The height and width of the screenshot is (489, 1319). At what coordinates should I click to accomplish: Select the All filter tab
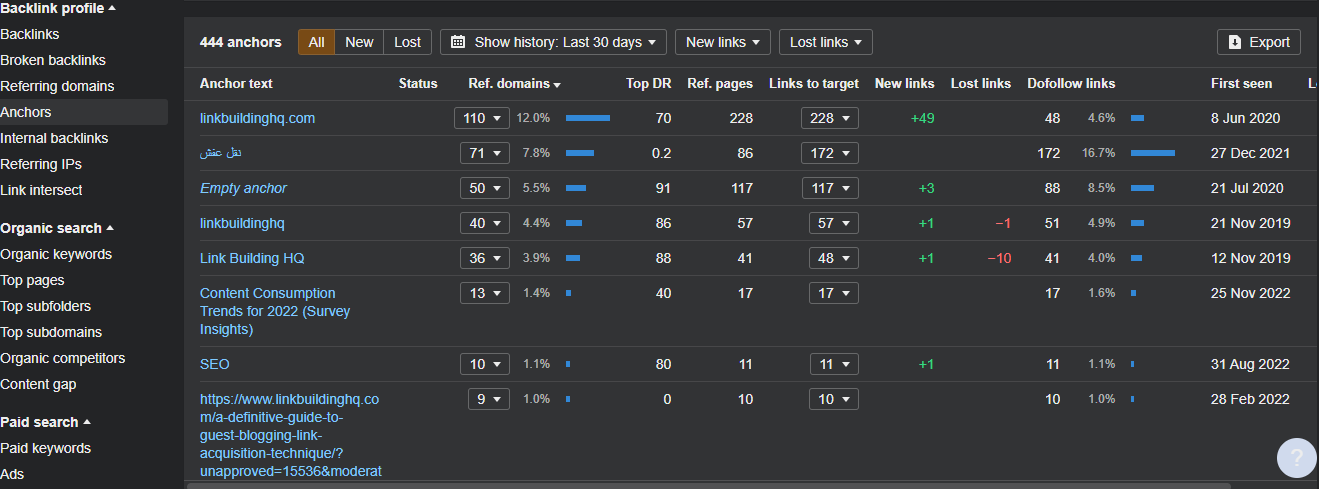tap(316, 42)
